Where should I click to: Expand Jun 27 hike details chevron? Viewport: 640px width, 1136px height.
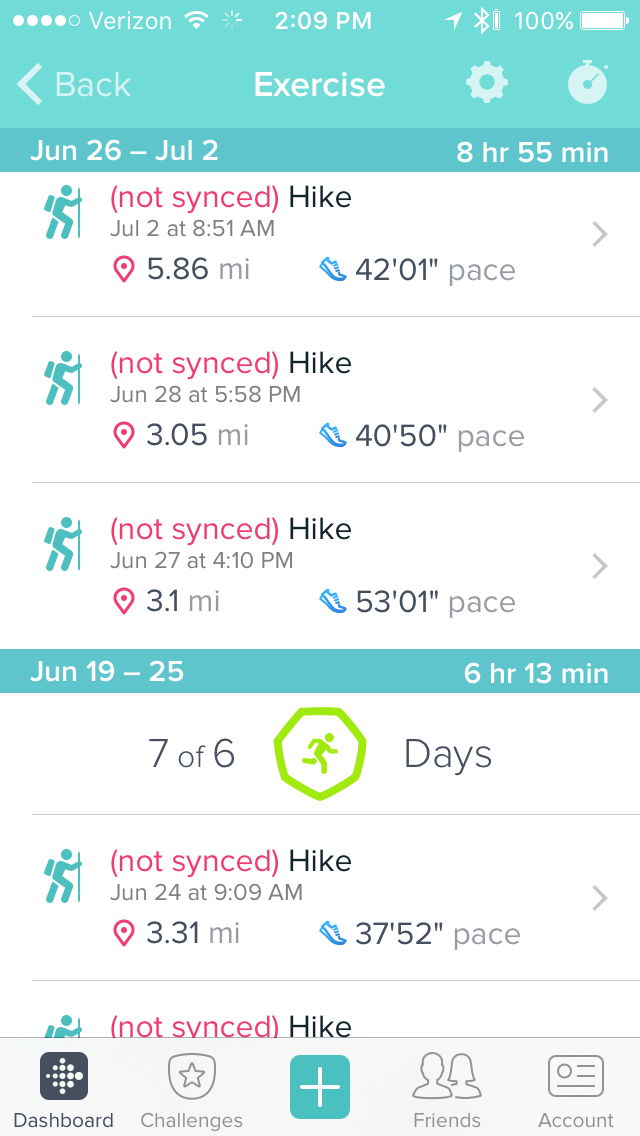[x=600, y=566]
